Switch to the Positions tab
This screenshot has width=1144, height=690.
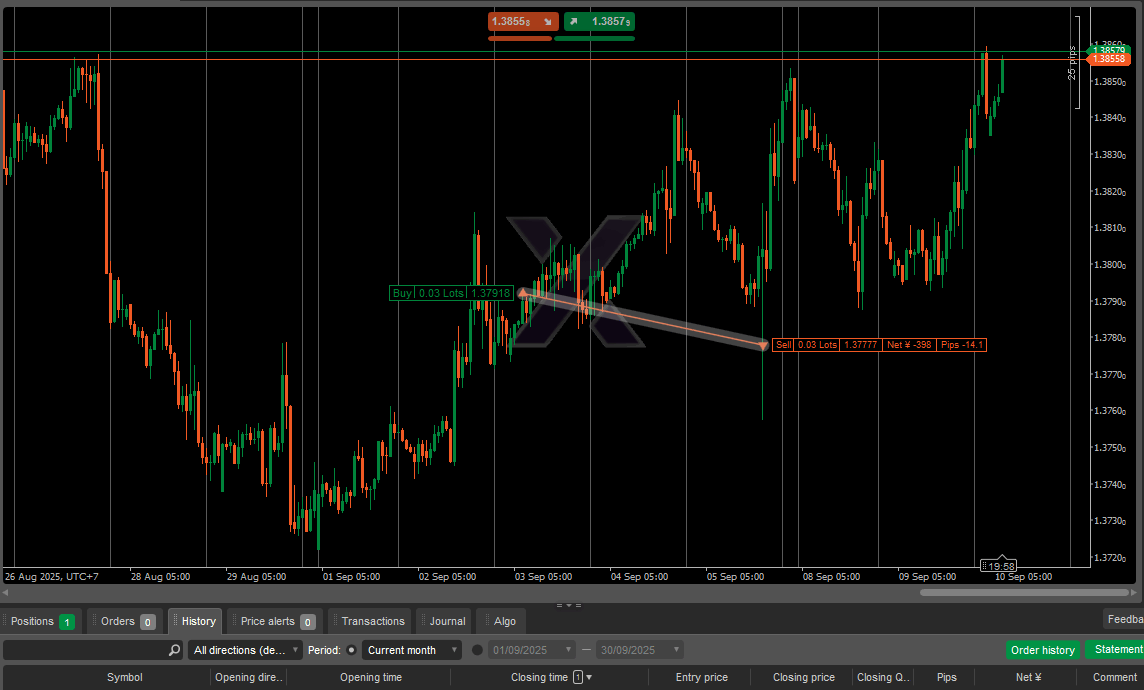click(42, 621)
